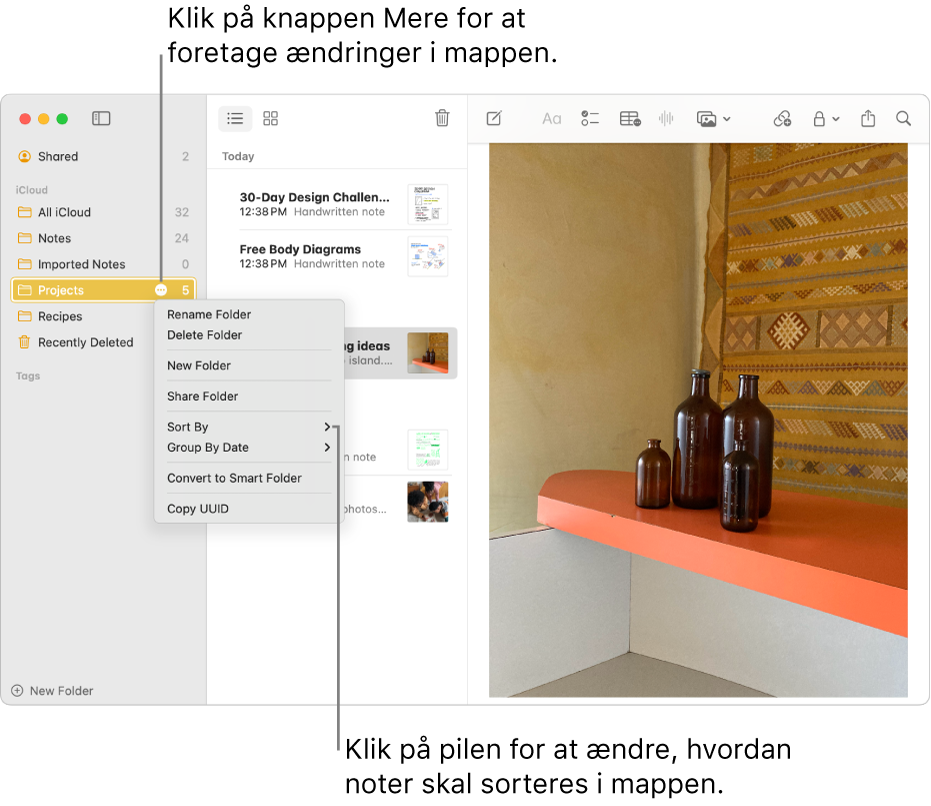Click the Tags section header

pos(28,376)
